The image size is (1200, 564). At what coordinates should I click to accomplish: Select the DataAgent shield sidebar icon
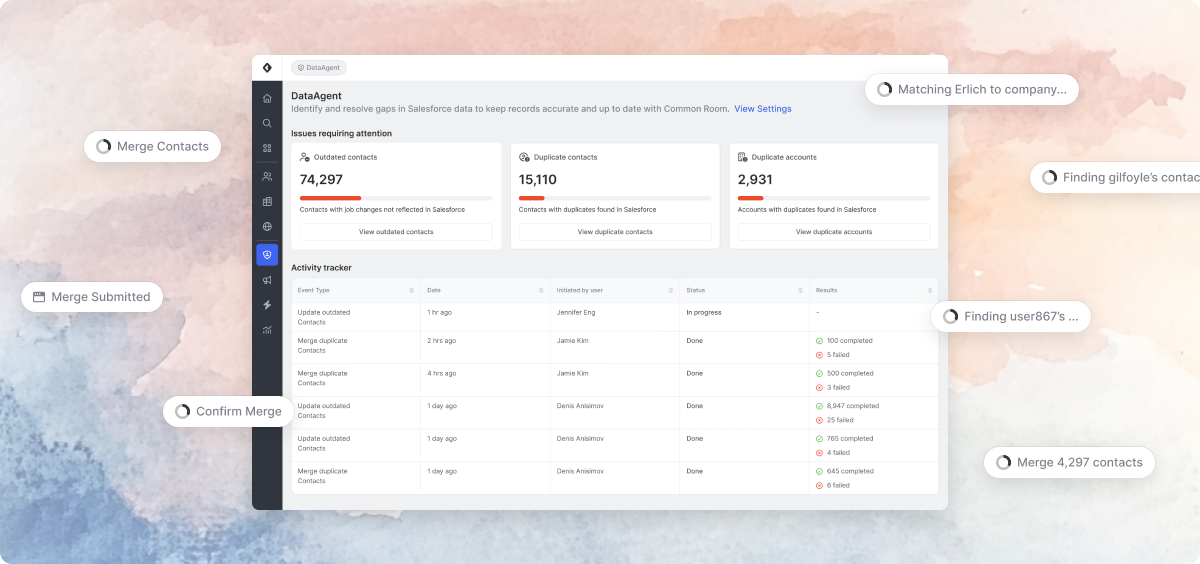coord(267,255)
